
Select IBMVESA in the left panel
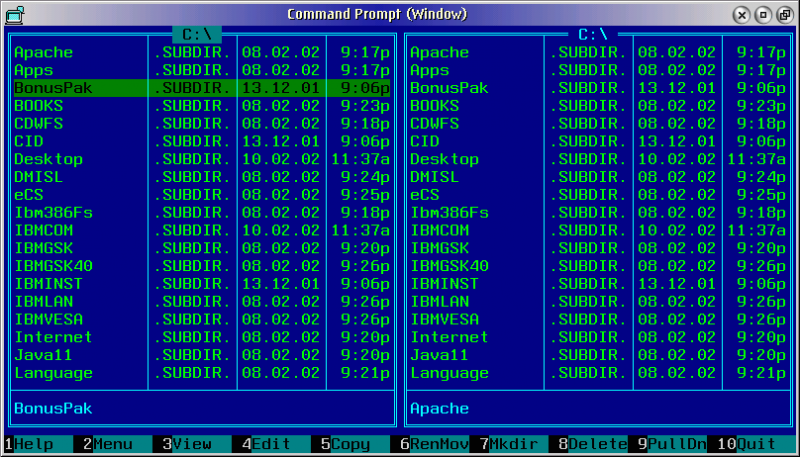(48, 319)
